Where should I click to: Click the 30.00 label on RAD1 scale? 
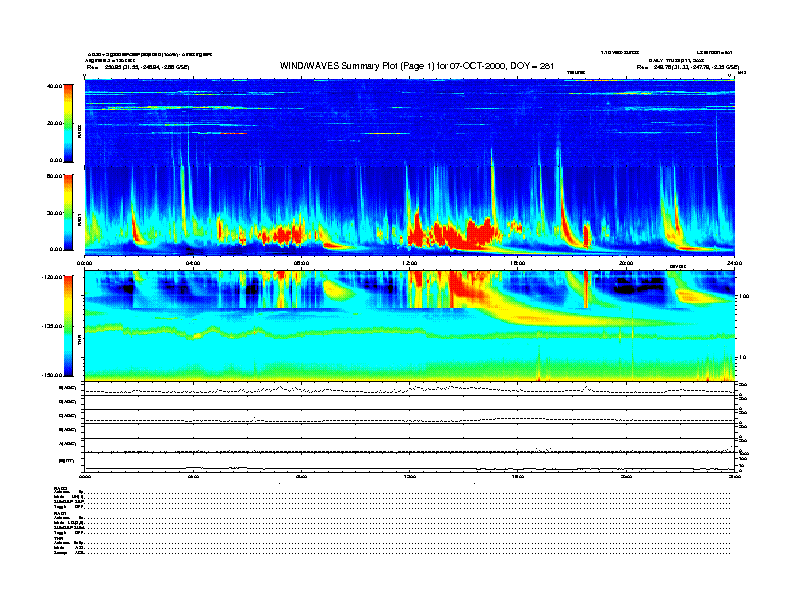[54, 213]
